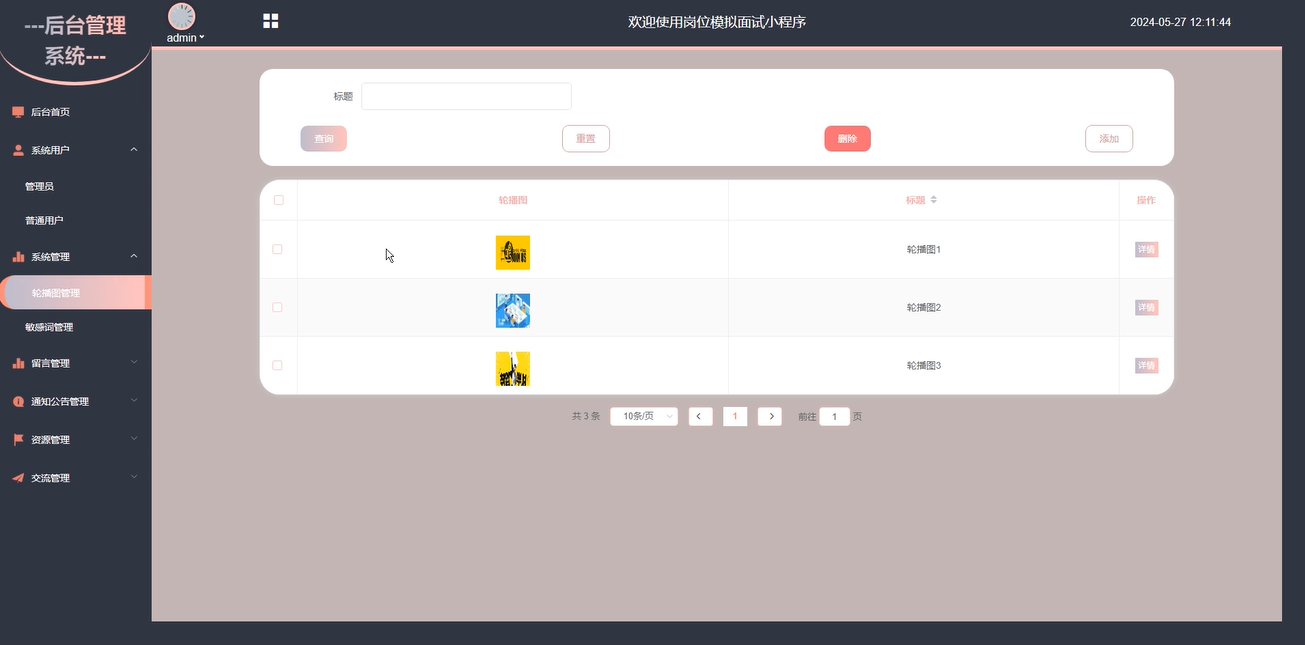Check the row checkbox for 轮播图2
The height and width of the screenshot is (645, 1305).
(x=278, y=307)
